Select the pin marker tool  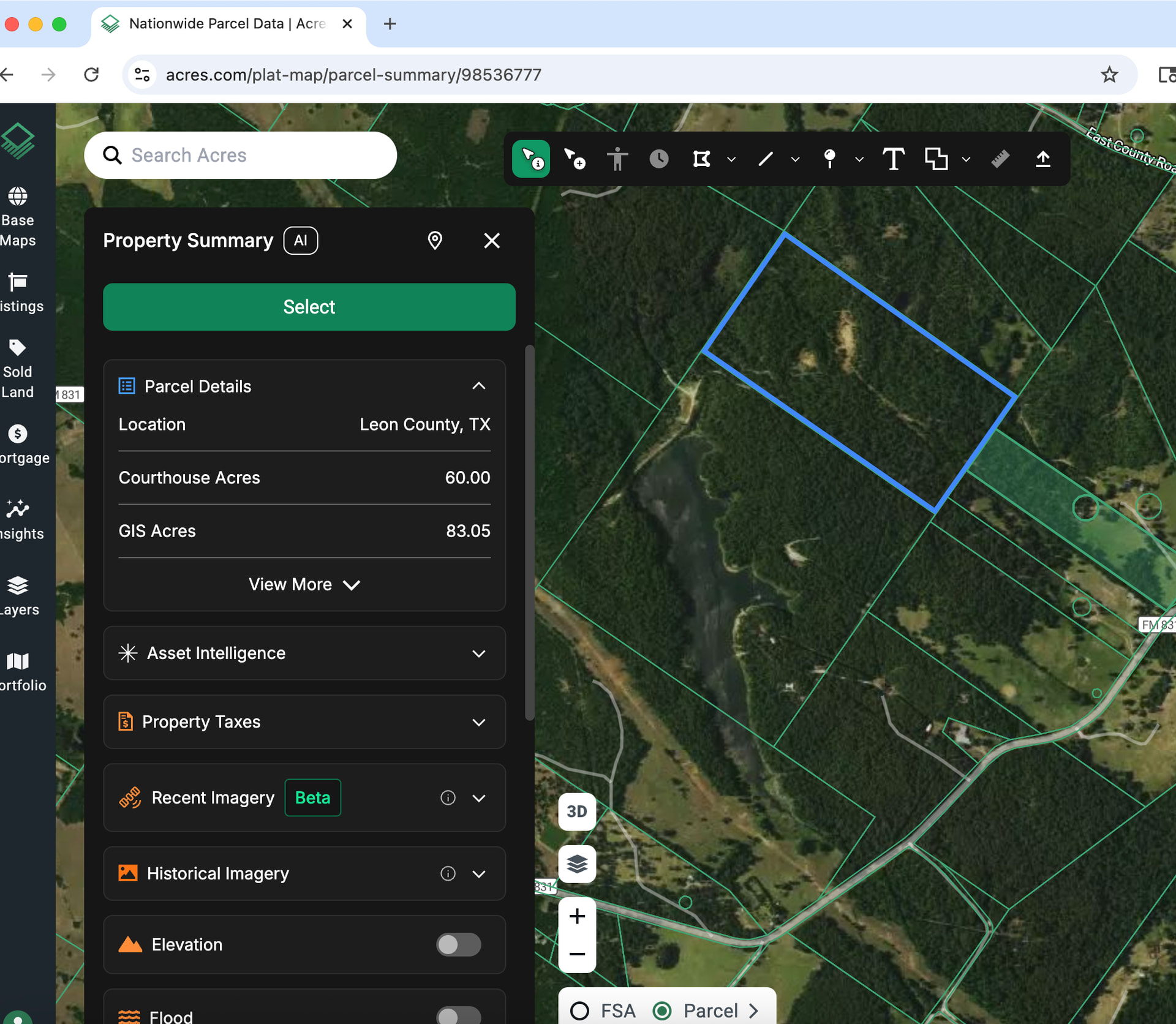[x=829, y=159]
